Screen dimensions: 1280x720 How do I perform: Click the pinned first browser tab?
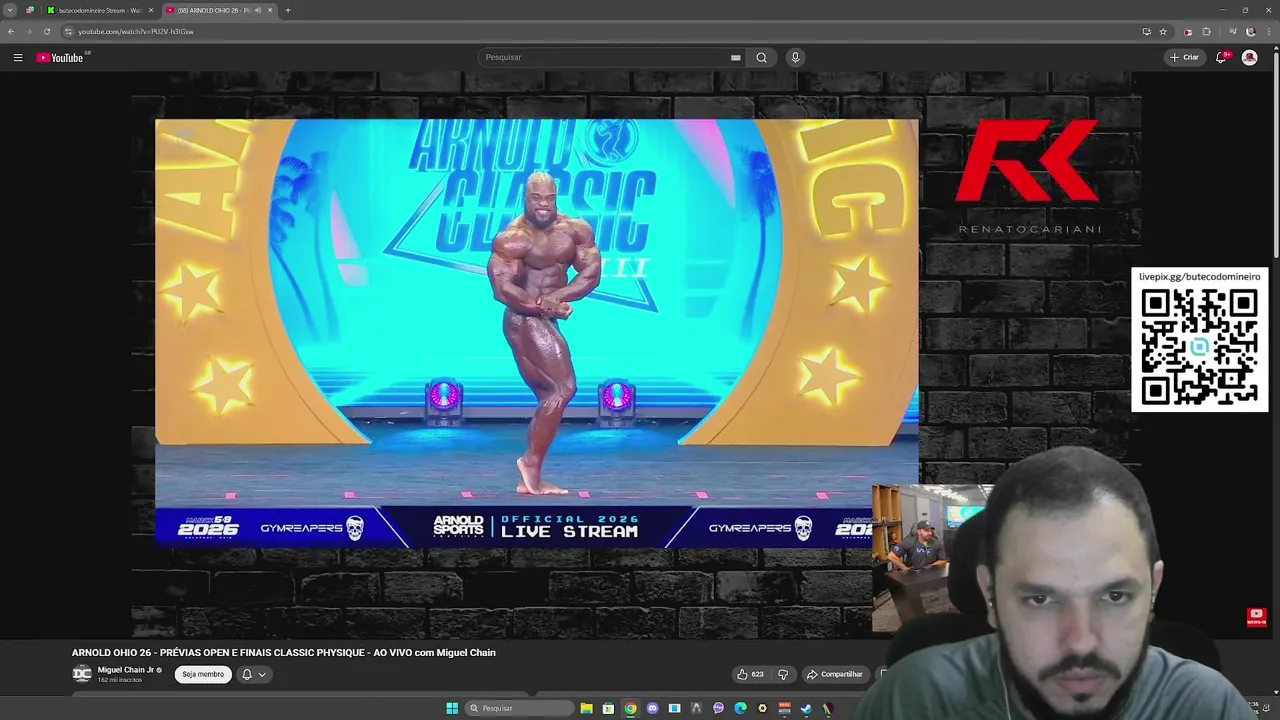pos(30,10)
